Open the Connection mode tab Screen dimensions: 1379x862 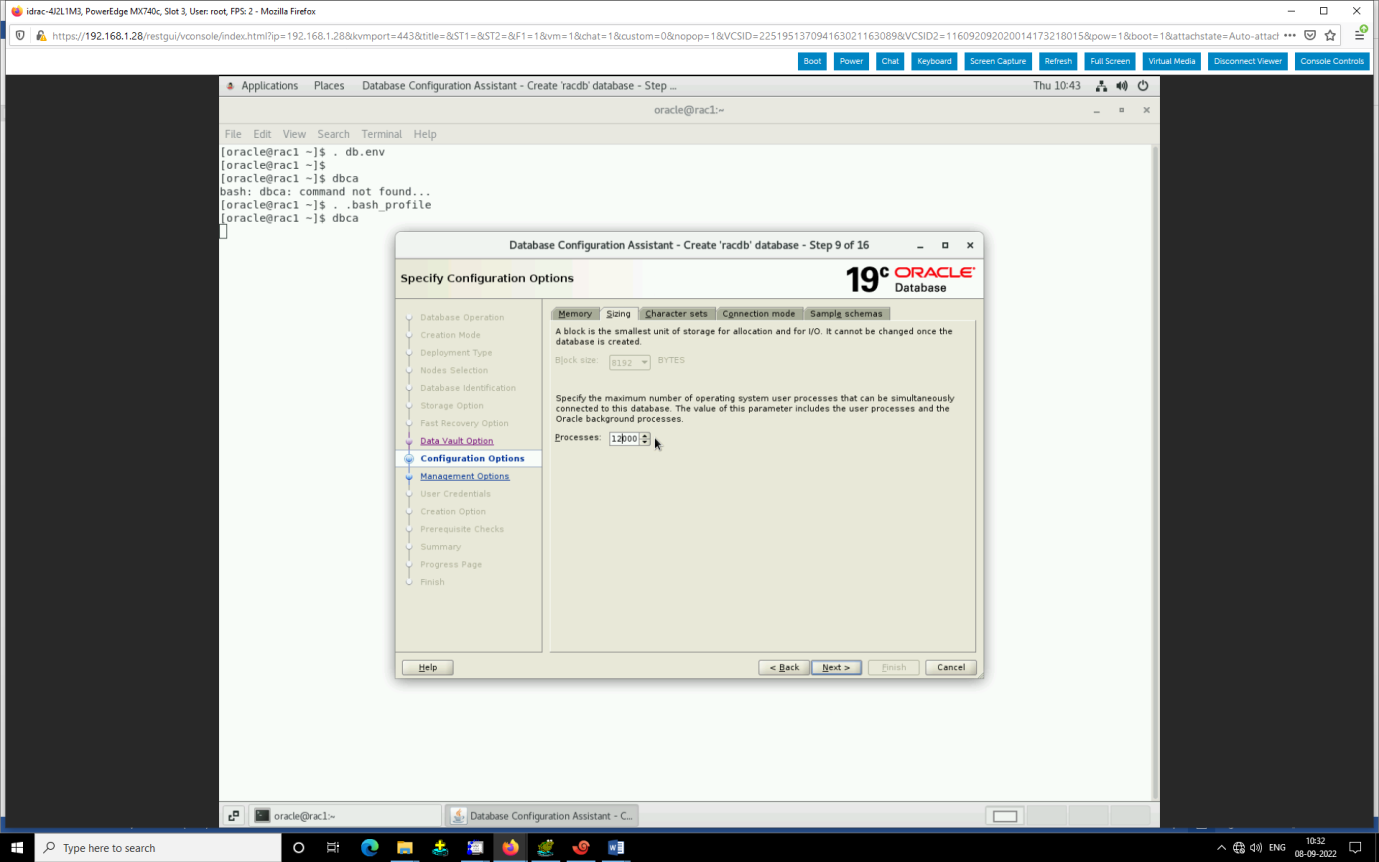point(759,314)
